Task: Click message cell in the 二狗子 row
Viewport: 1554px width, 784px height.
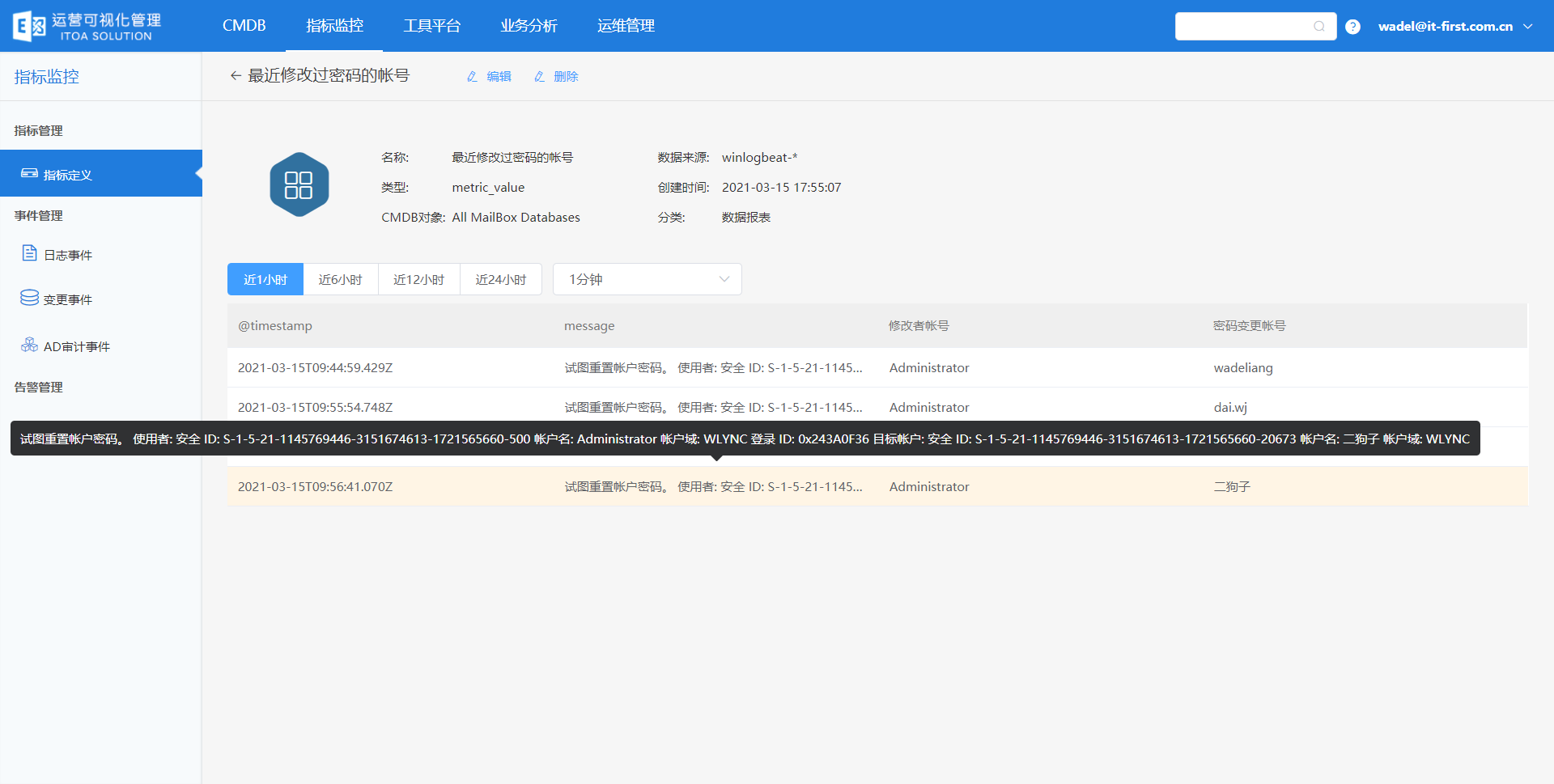Action: [714, 487]
